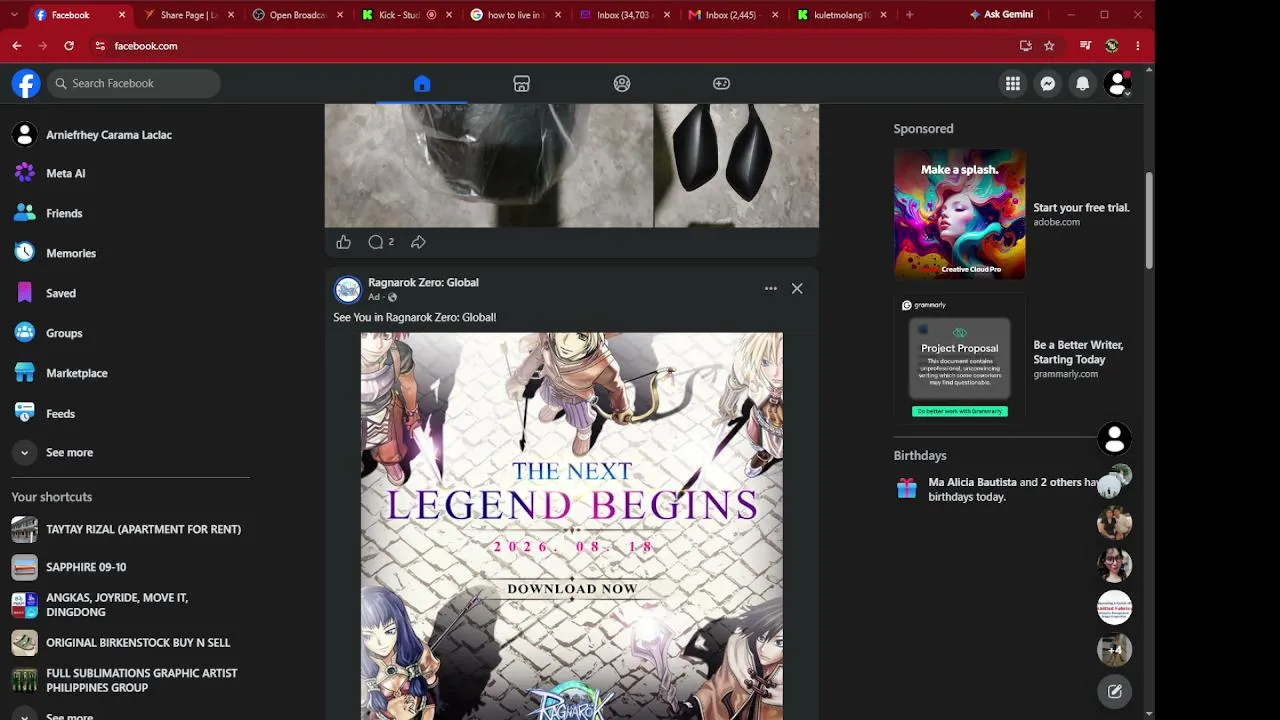The height and width of the screenshot is (720, 1280).
Task: View site information icon beside facebook.com
Action: pos(100,46)
